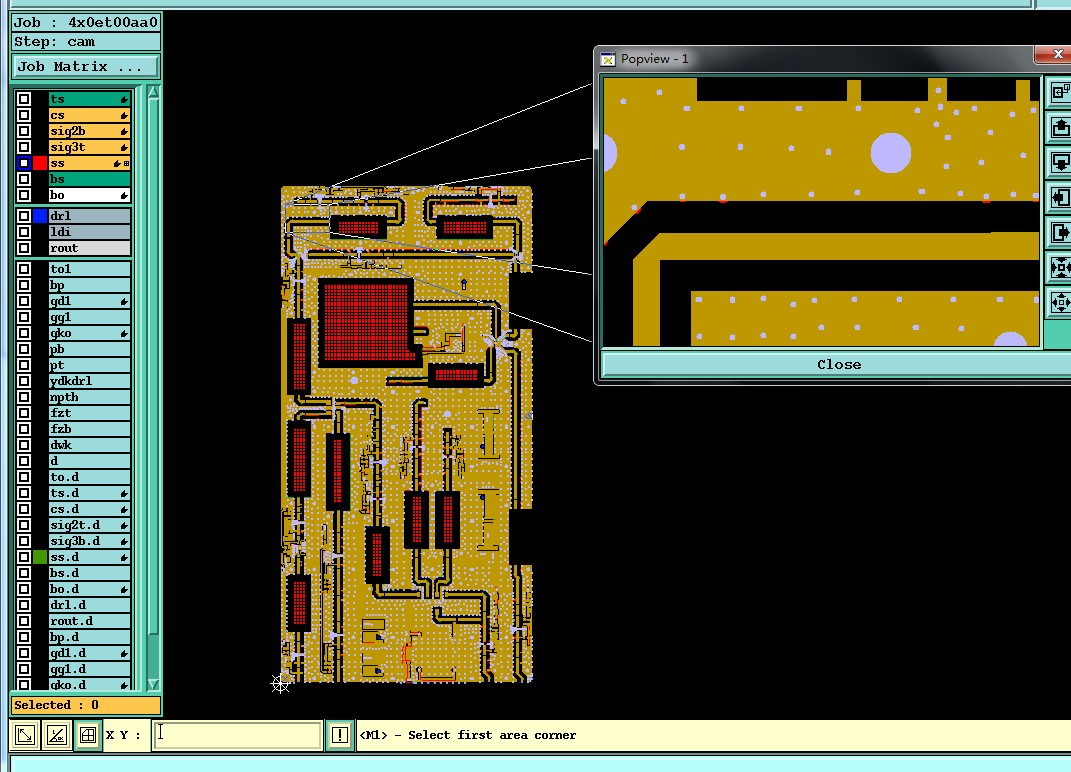This screenshot has height=772, width=1071.
Task: Click the angle/length coordinate mode icon
Action: coord(57,735)
